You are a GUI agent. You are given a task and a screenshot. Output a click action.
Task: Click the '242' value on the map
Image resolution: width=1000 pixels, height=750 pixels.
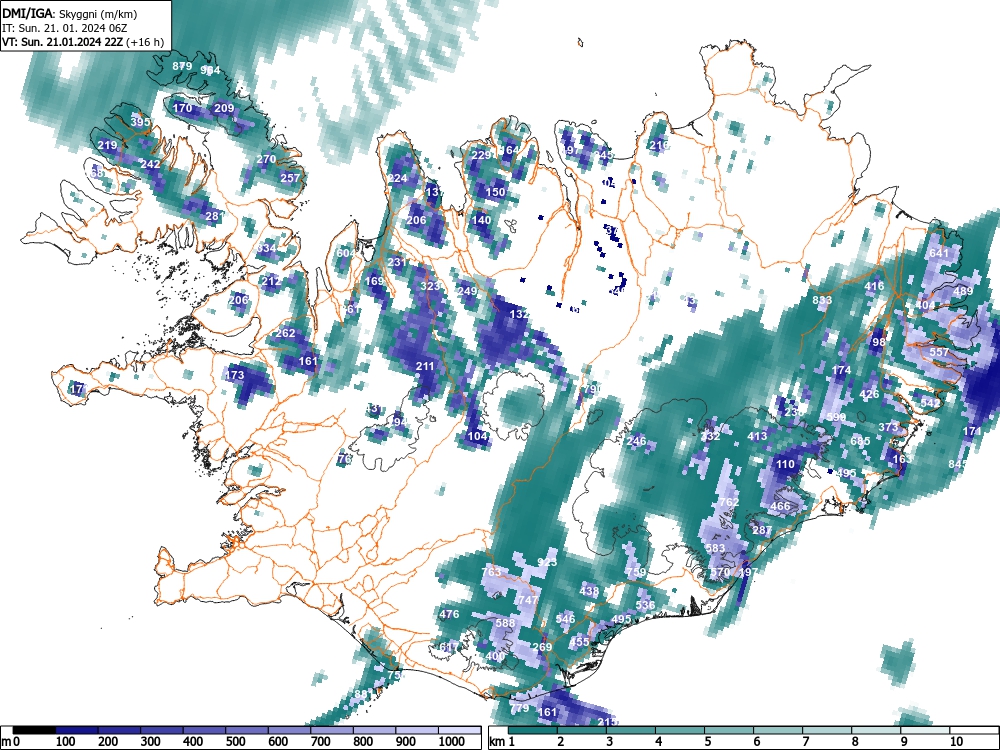tap(150, 164)
